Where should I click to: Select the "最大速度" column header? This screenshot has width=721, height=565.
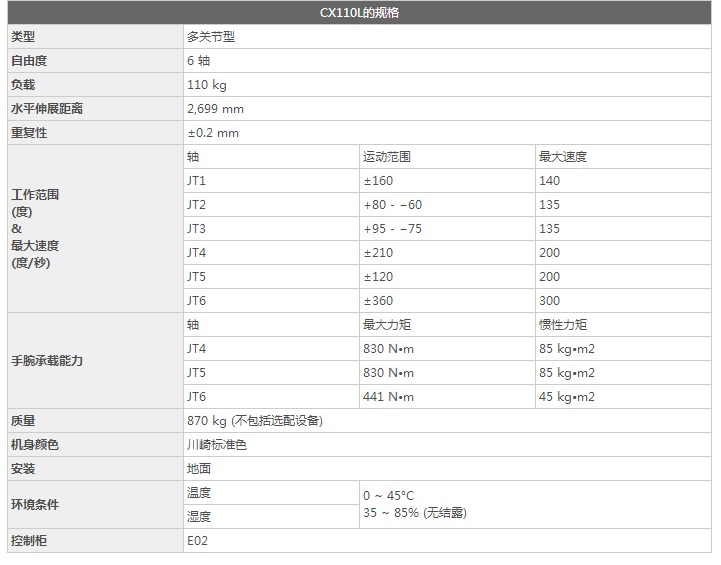(x=563, y=157)
